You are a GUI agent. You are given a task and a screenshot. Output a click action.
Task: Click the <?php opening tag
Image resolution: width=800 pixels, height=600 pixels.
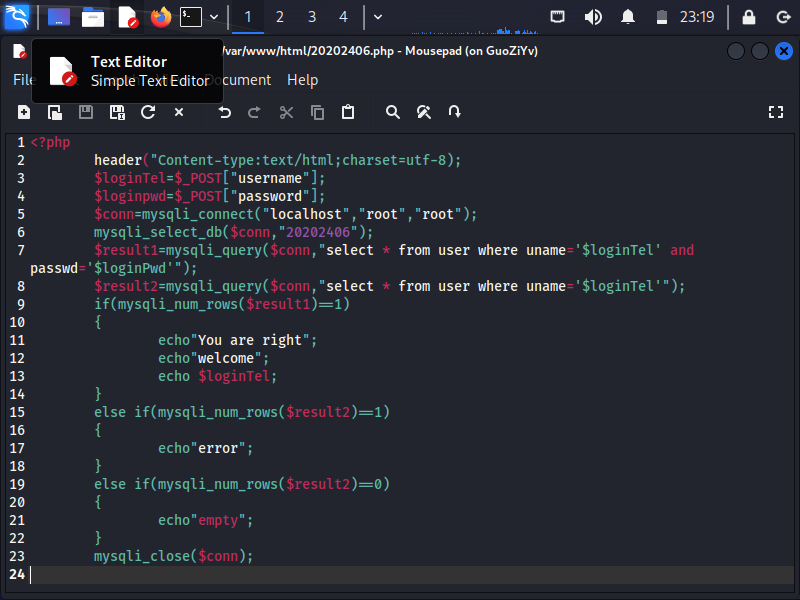[51, 142]
